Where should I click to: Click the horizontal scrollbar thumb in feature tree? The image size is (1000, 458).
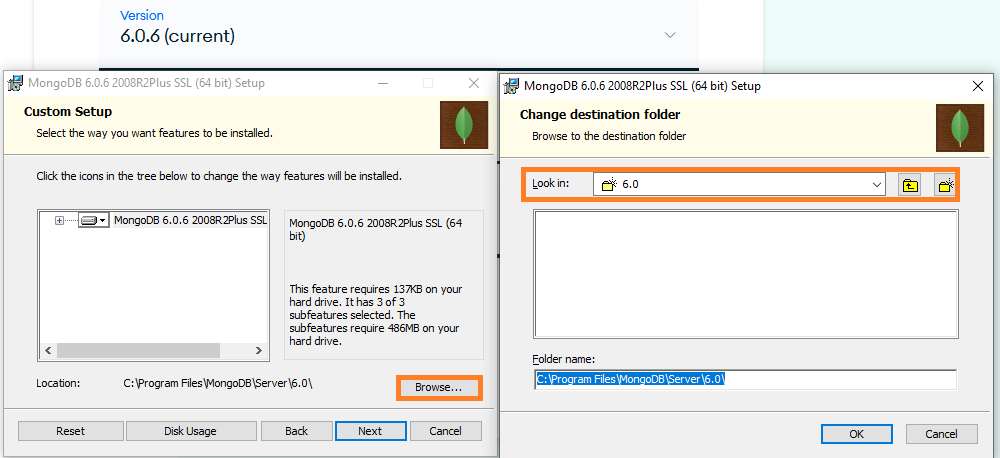tap(138, 350)
